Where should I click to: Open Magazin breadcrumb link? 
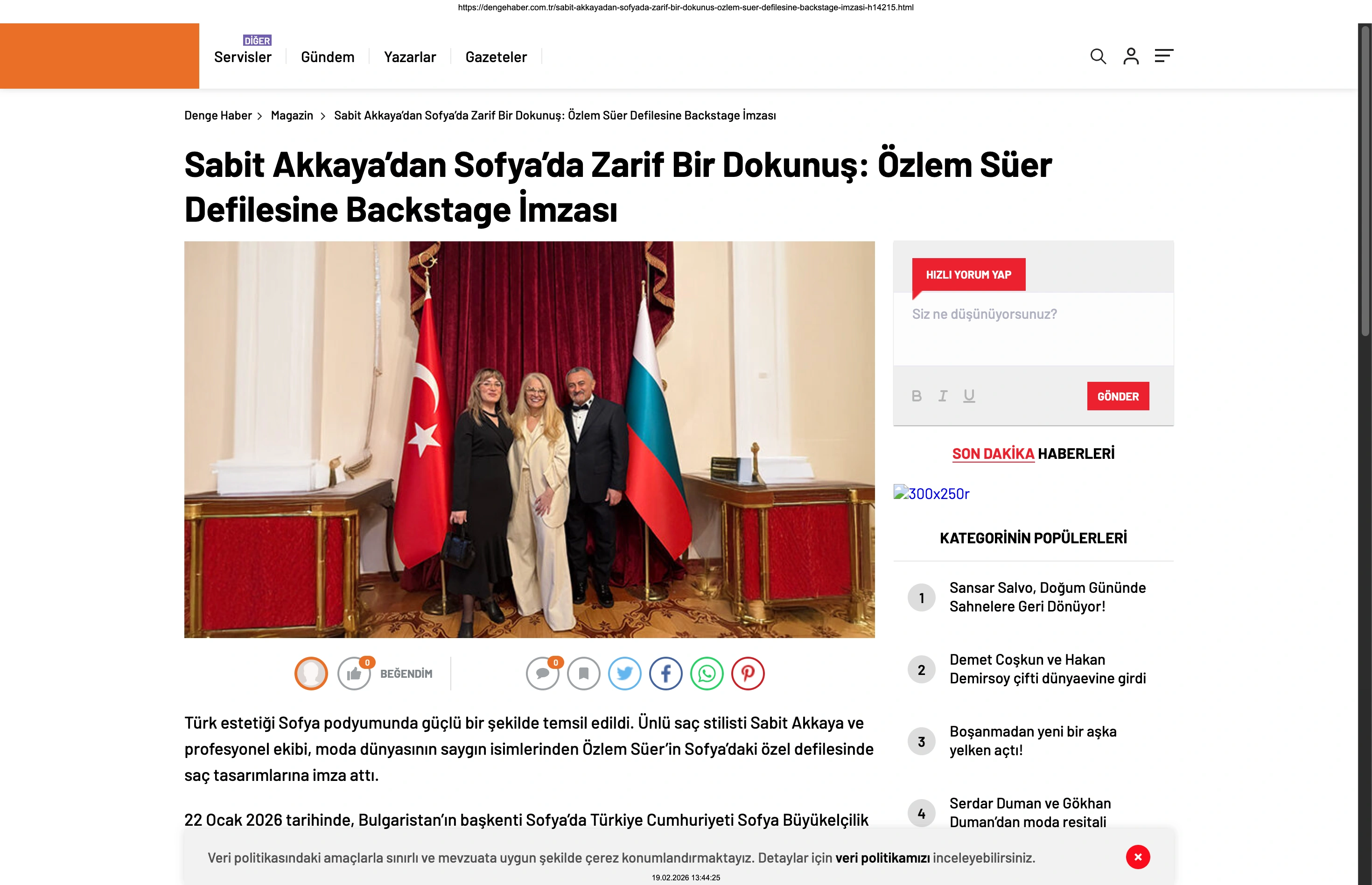coord(292,115)
